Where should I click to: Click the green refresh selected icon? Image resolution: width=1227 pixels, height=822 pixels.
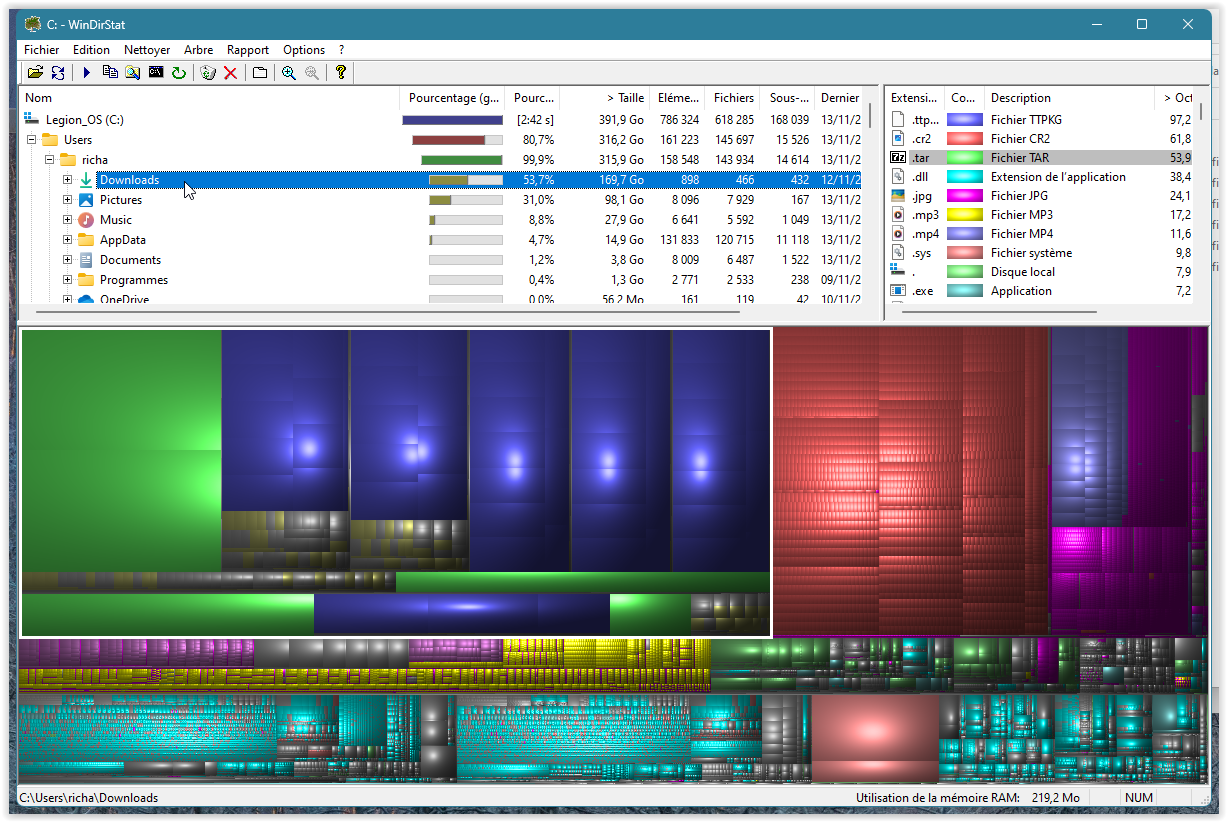pyautogui.click(x=179, y=72)
